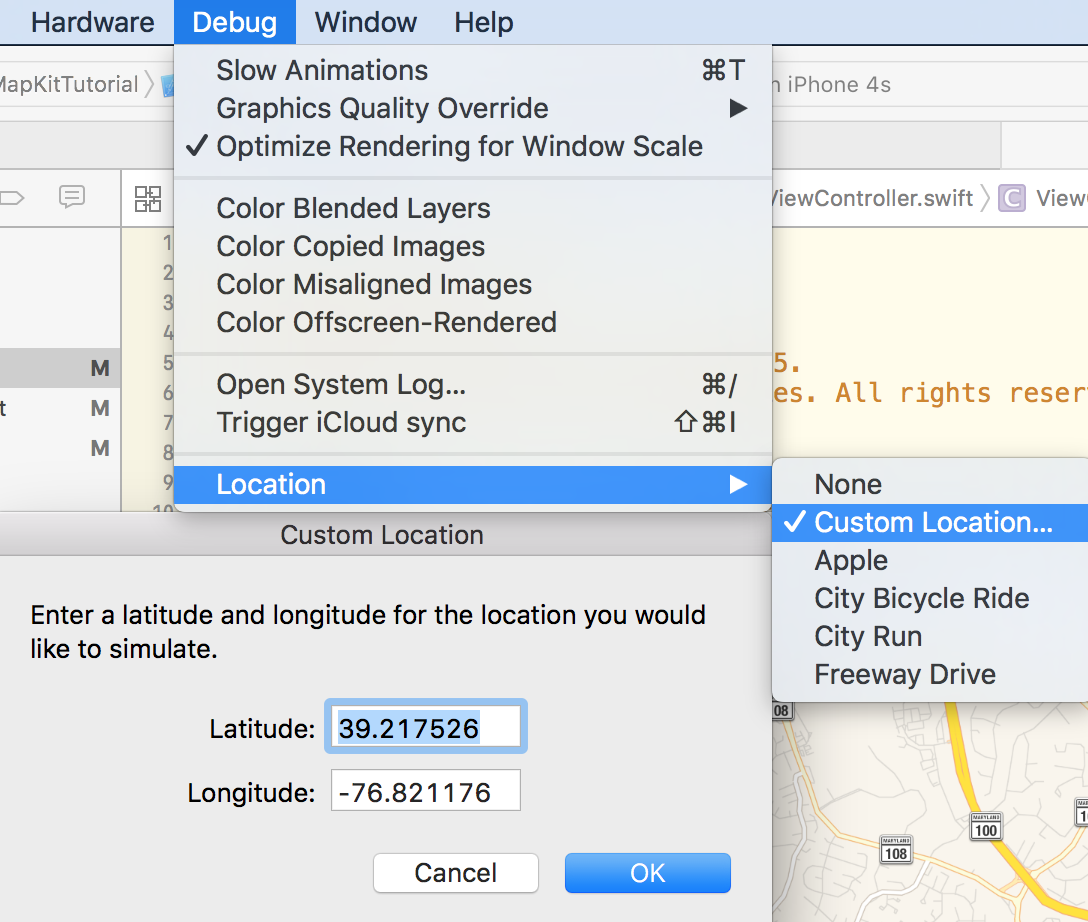Select City Run location
The image size is (1088, 922).
(x=930, y=637)
